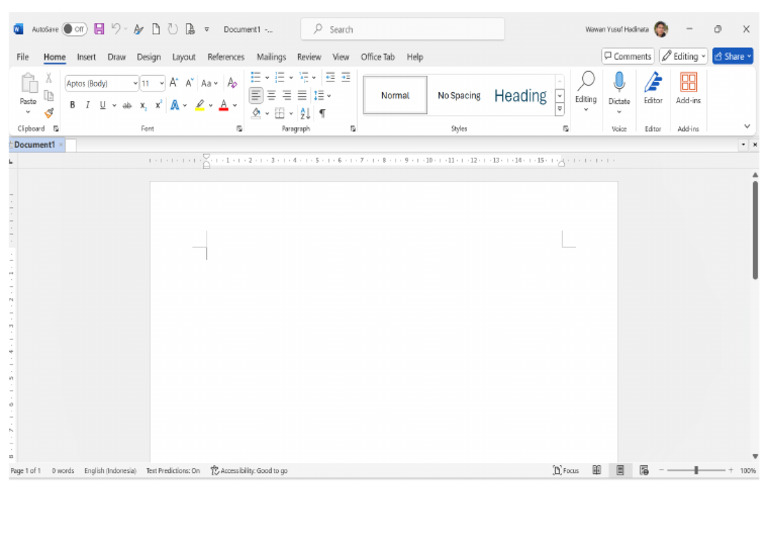
Task: Collapse the ribbon chevron
Action: [747, 126]
